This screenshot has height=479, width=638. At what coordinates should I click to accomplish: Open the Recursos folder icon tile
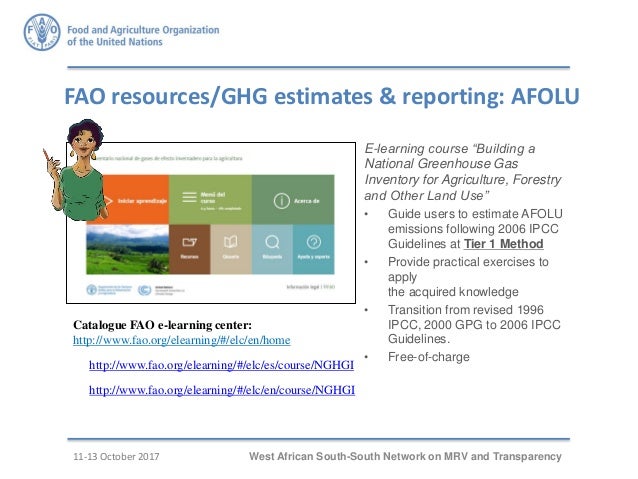pyautogui.click(x=190, y=249)
